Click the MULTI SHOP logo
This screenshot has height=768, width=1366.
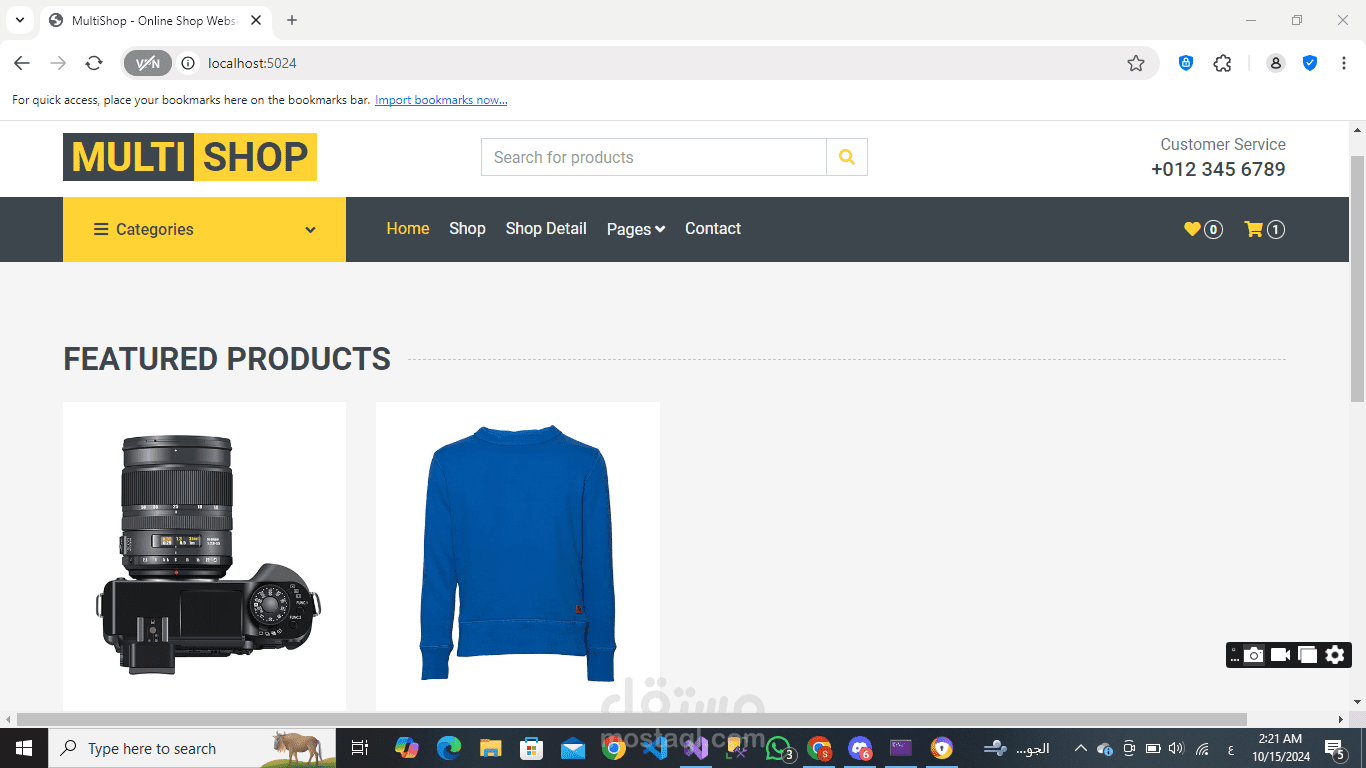(190, 157)
